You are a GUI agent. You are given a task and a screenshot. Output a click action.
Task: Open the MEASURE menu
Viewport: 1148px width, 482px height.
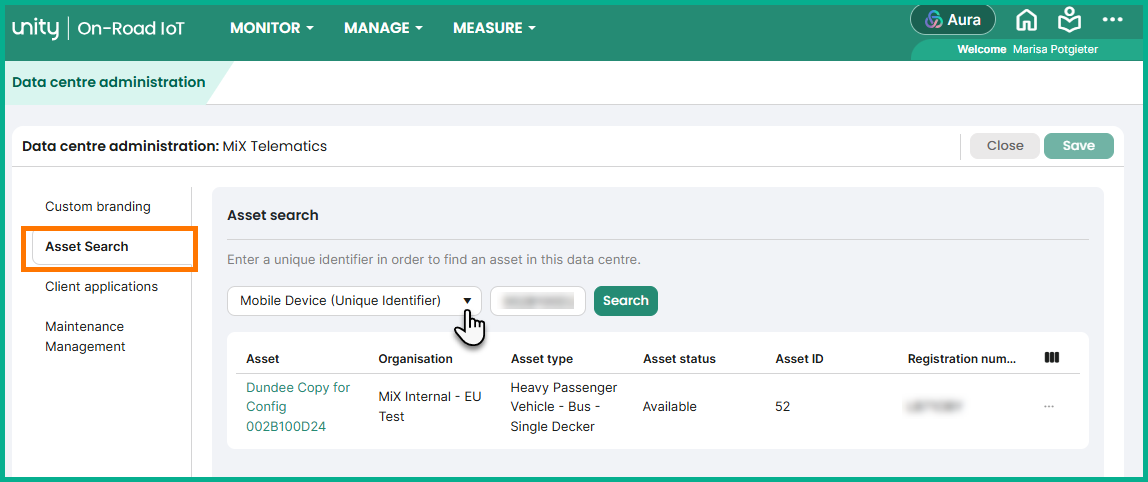[x=494, y=29]
